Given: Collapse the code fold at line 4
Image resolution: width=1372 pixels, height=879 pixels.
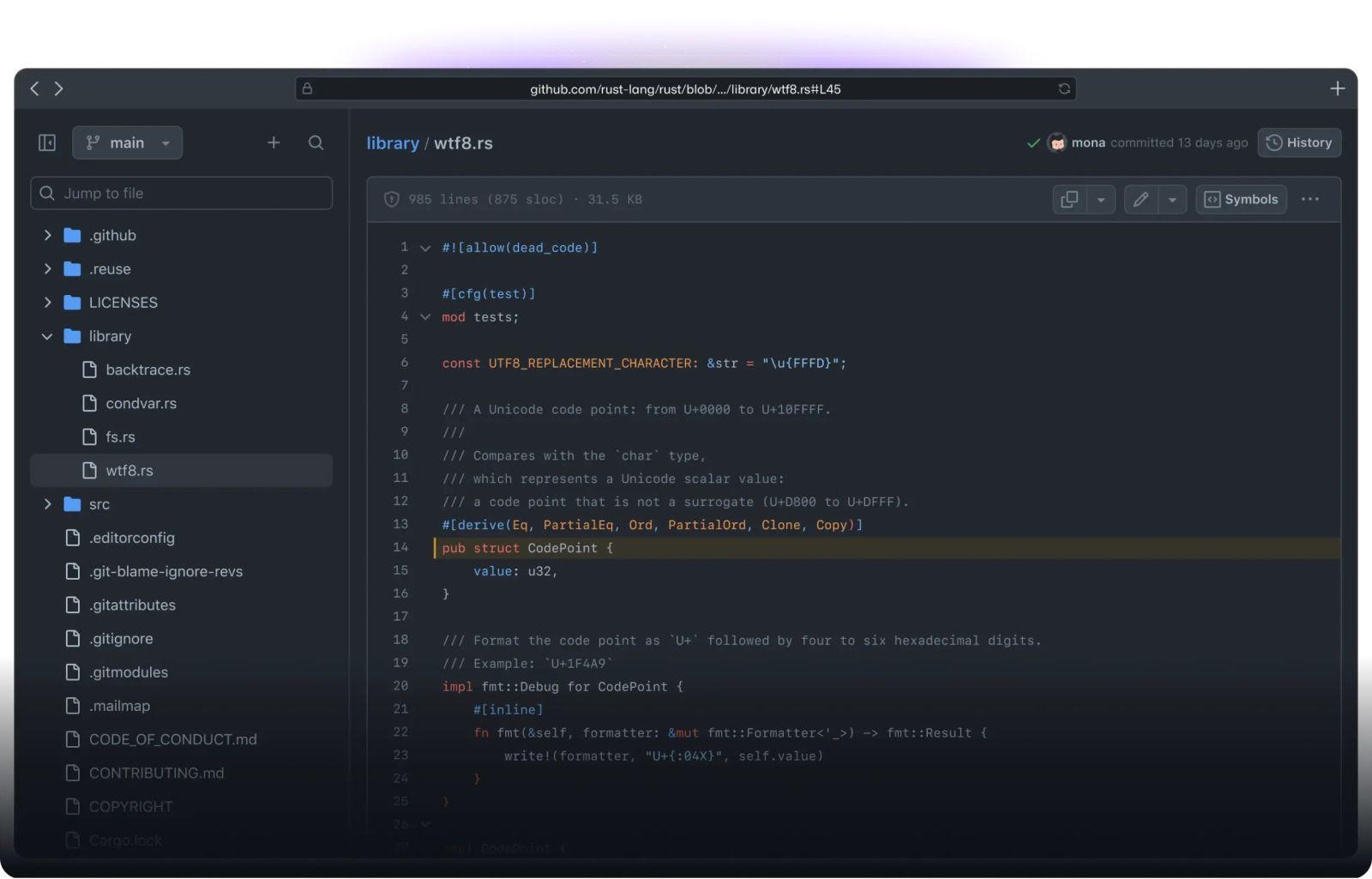Looking at the screenshot, I should (425, 317).
